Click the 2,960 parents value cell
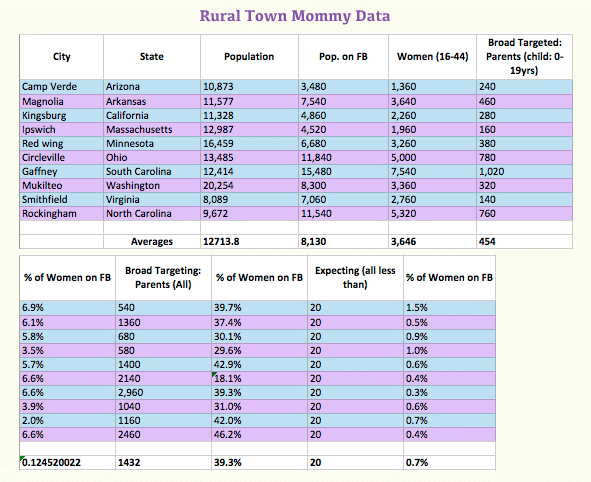The image size is (591, 482). pyautogui.click(x=163, y=392)
